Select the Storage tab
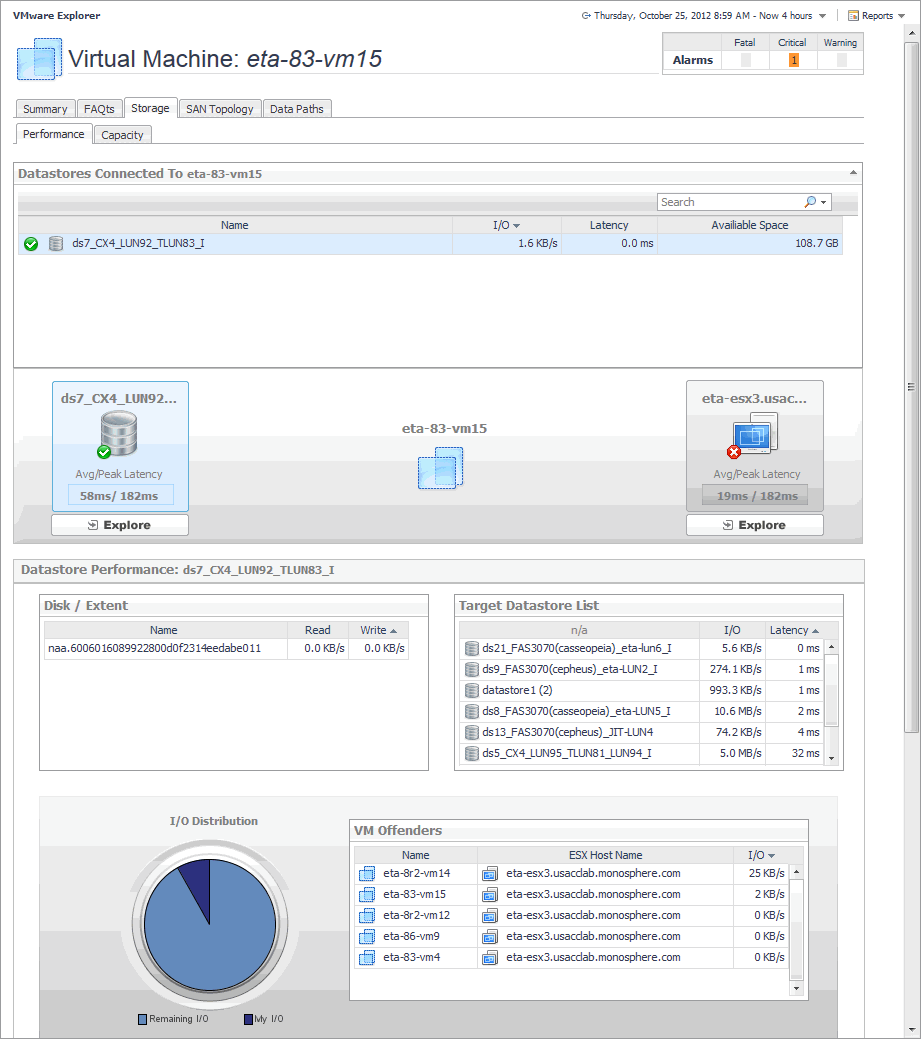The width and height of the screenshot is (921, 1039). [150, 108]
